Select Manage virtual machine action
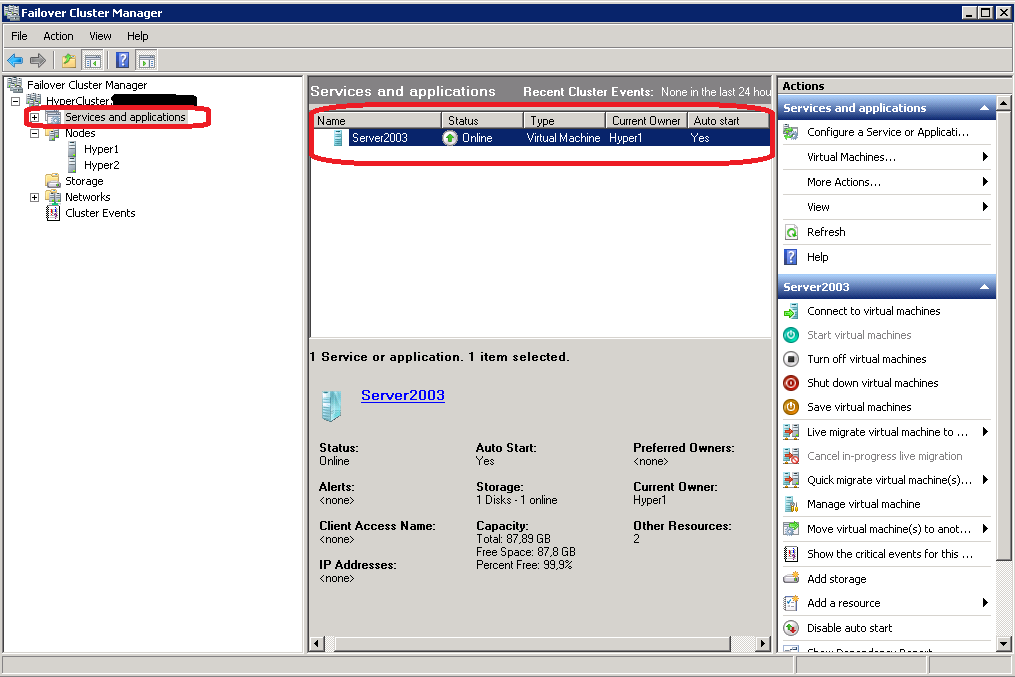This screenshot has height=677, width=1015. pyautogui.click(x=863, y=504)
